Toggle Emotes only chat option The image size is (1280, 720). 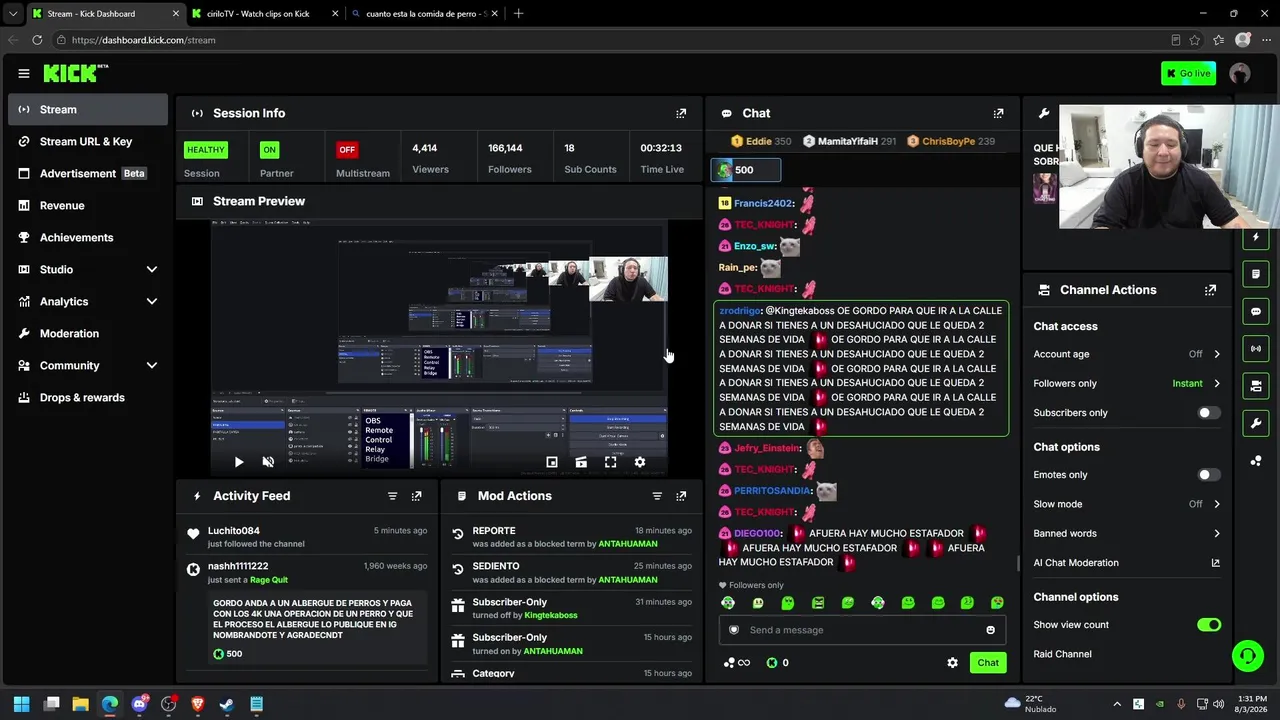pos(1209,475)
